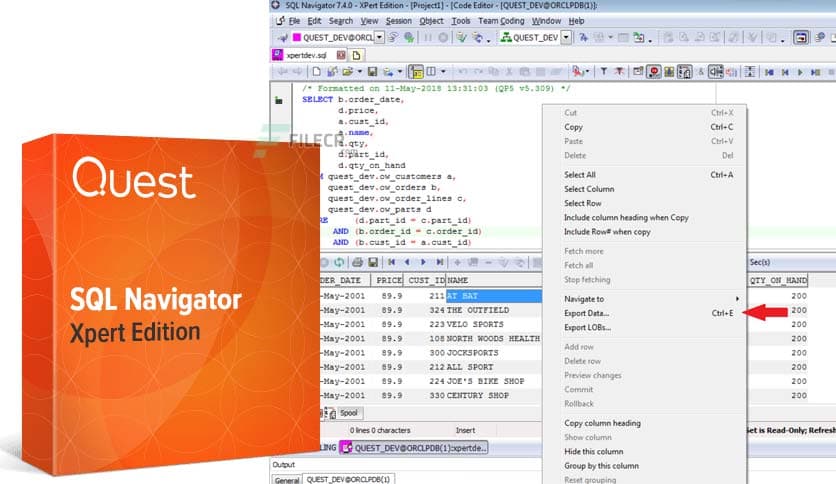This screenshot has width=836, height=484.
Task: Choose Select Column in the context menu
Action: tap(645, 189)
